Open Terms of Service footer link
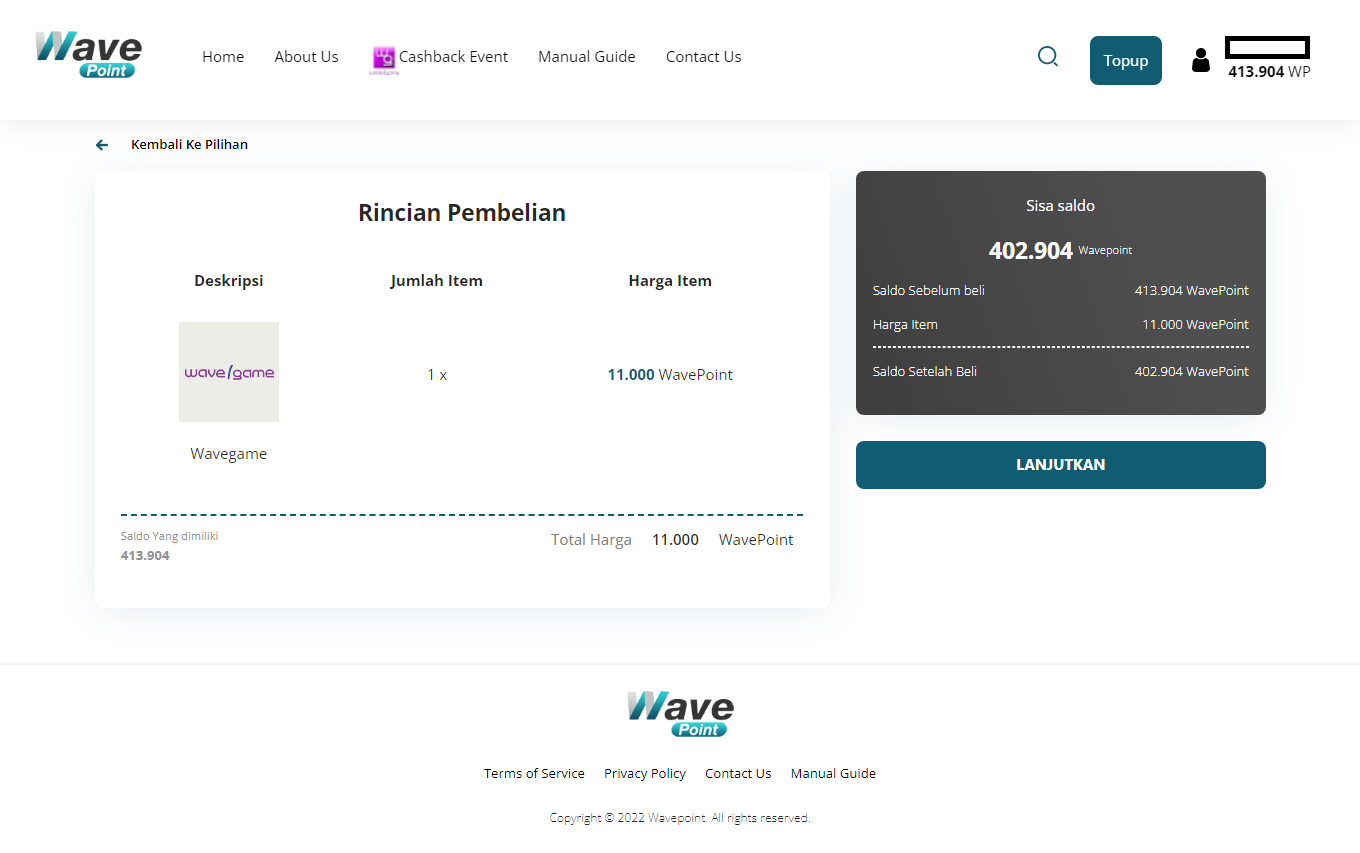This screenshot has height=853, width=1360. pos(534,773)
